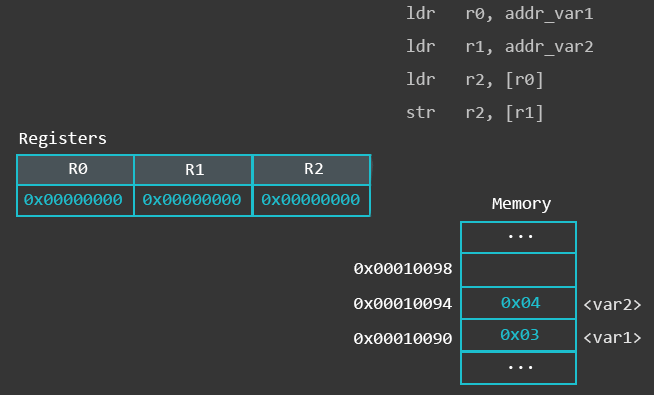Select the R1 register header cell
Screen dimensions: 654x395
point(193,170)
